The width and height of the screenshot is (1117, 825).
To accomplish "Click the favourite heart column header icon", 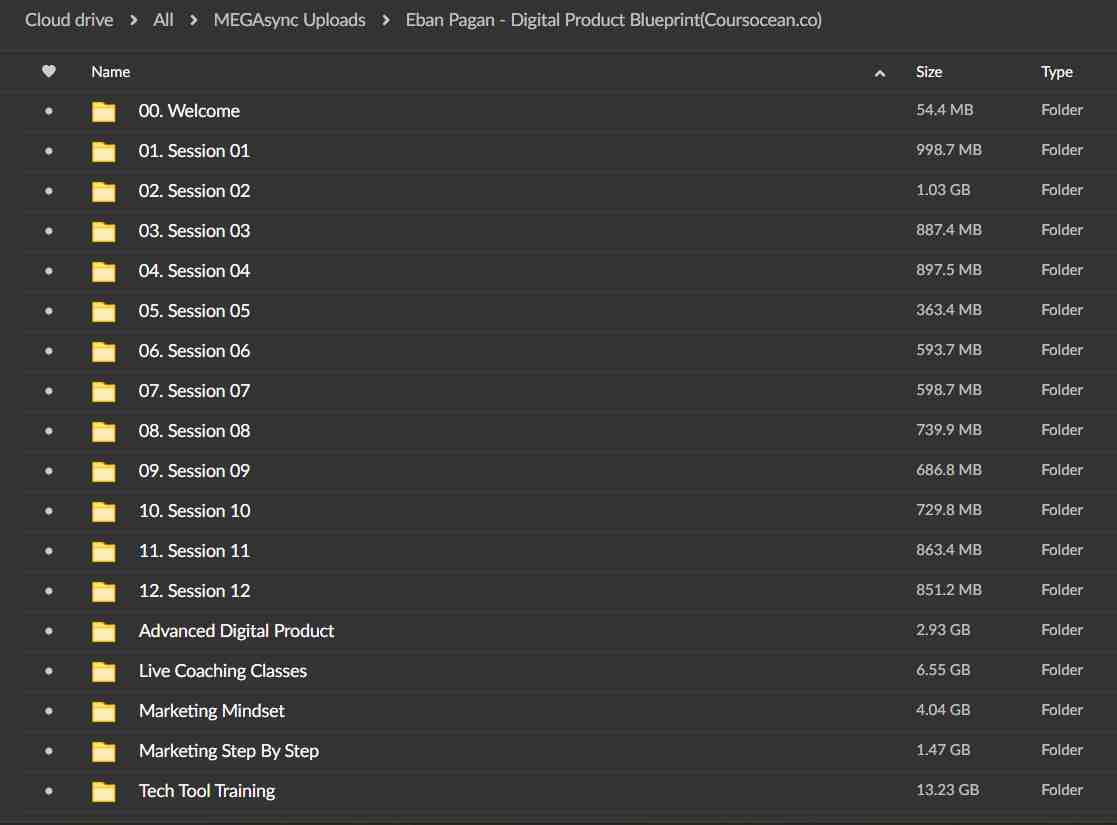I will pos(48,71).
